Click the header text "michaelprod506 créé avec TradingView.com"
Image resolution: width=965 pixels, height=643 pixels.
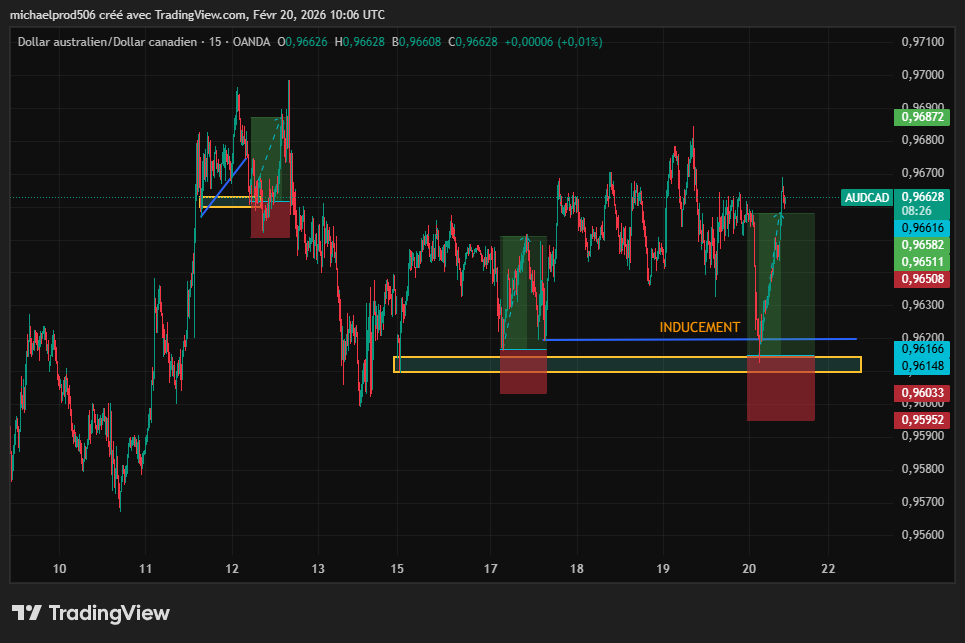[x=129, y=14]
